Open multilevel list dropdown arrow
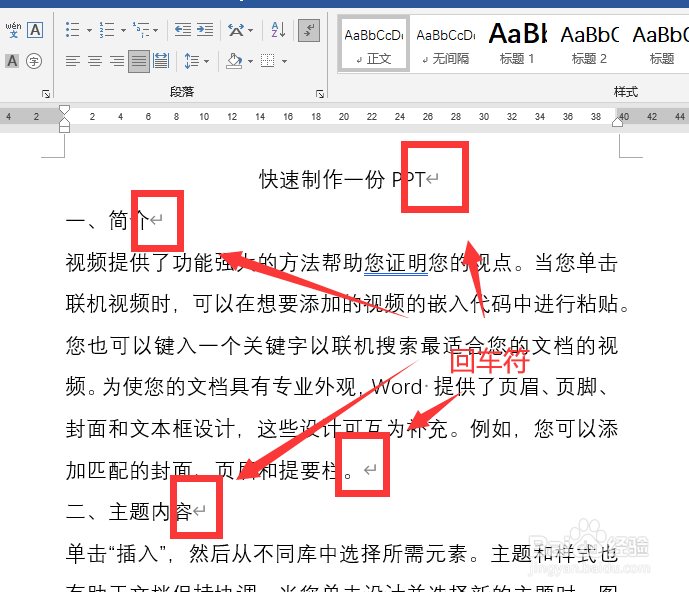 click(156, 30)
